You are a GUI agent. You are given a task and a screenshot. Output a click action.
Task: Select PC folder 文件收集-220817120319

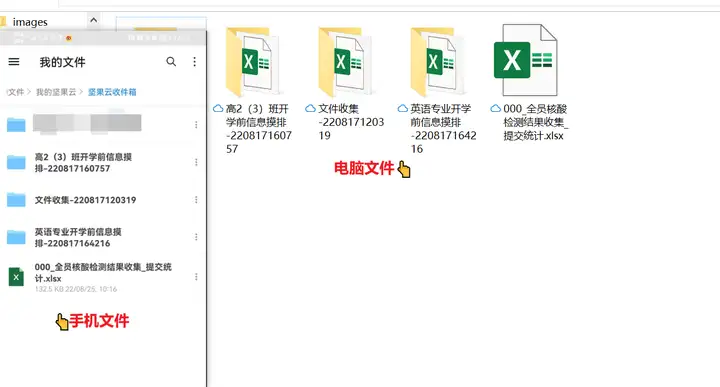[346, 61]
